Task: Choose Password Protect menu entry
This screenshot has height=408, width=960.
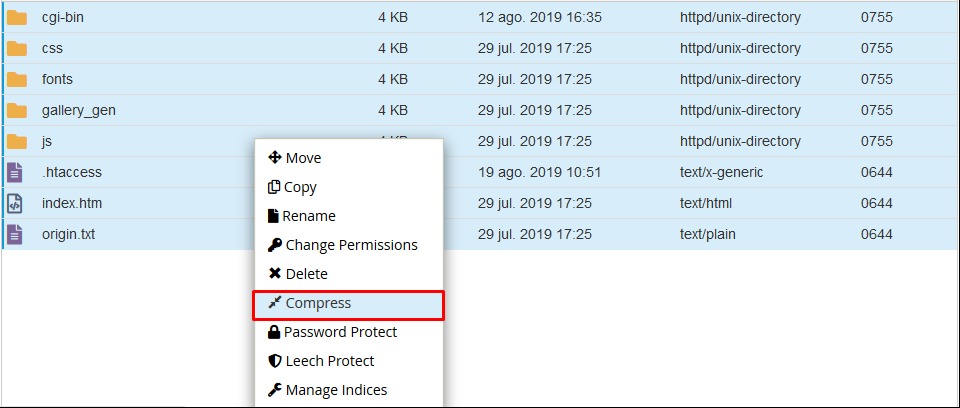Action: pos(340,332)
